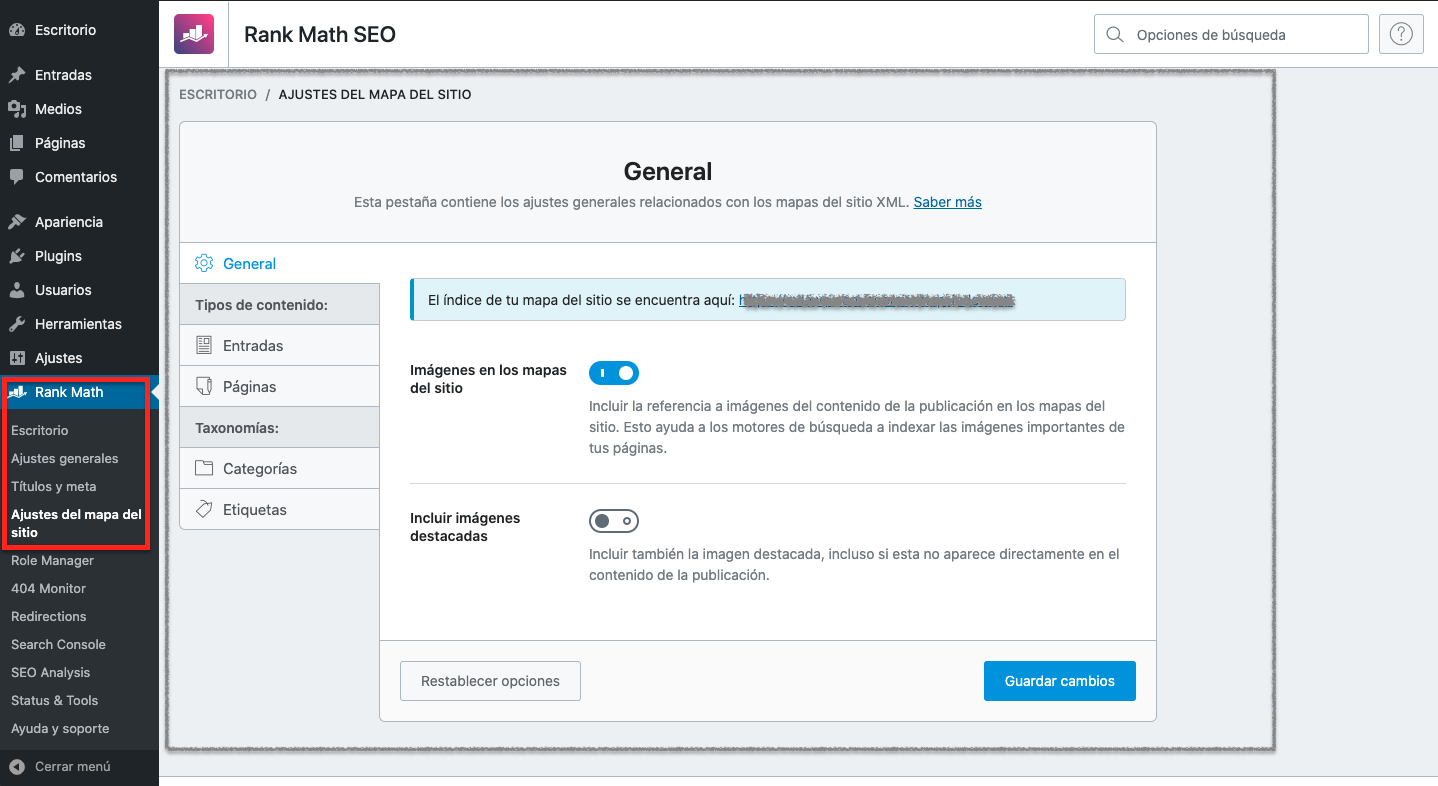Click the gear icon next to General

tap(203, 263)
